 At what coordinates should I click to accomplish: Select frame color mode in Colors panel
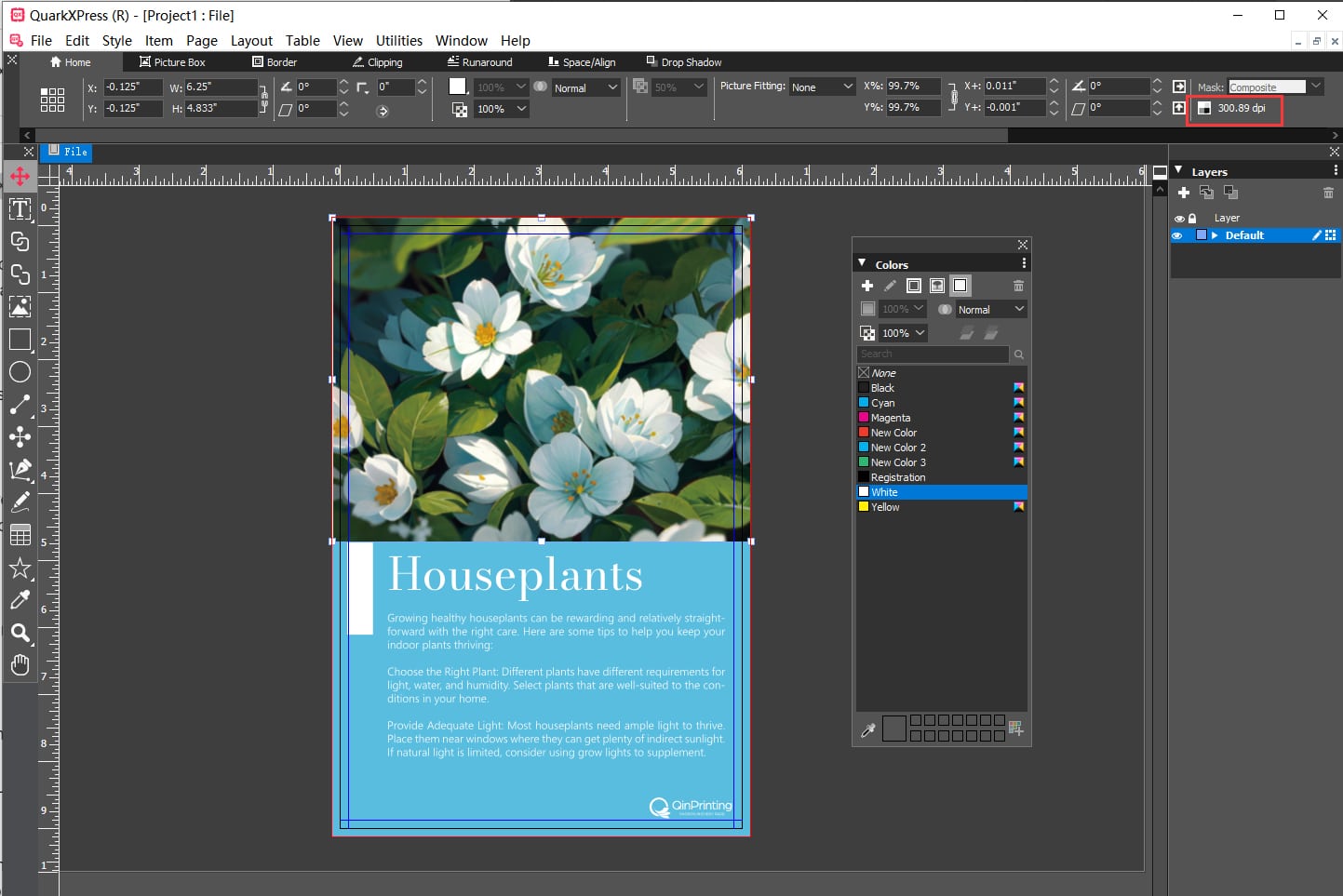pyautogui.click(x=914, y=286)
